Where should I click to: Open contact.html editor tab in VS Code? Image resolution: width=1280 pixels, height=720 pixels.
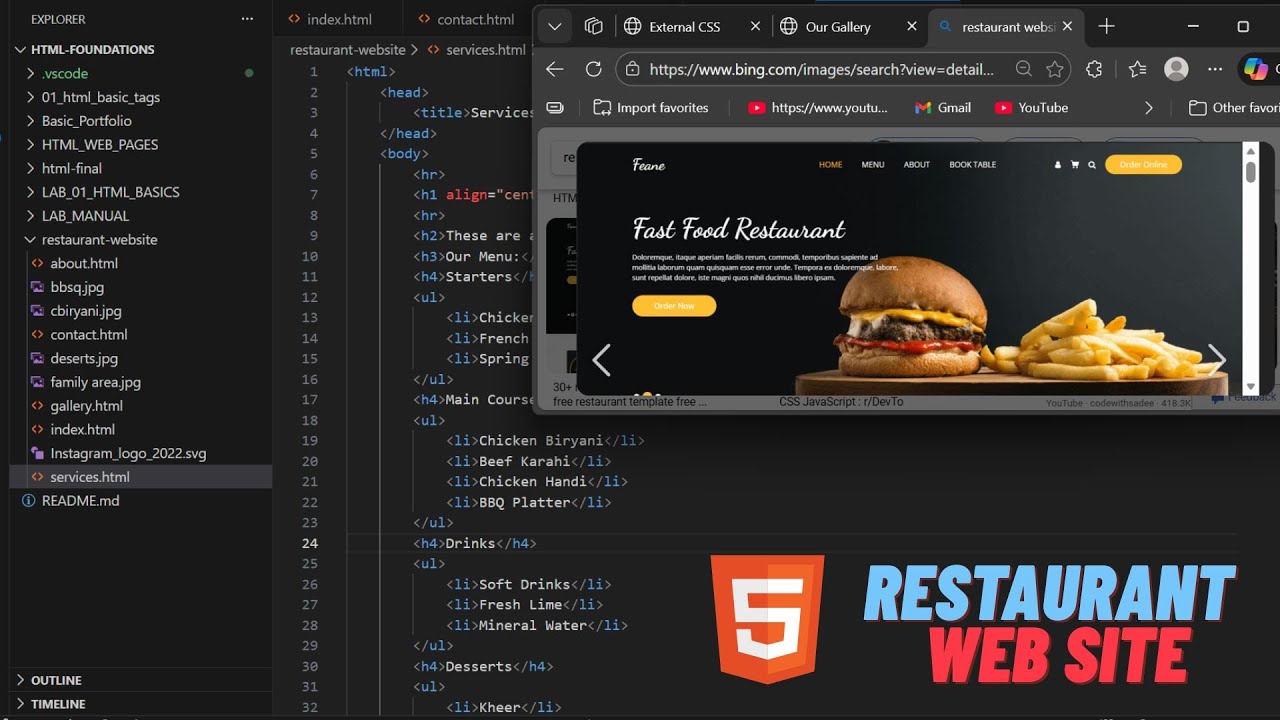point(475,19)
